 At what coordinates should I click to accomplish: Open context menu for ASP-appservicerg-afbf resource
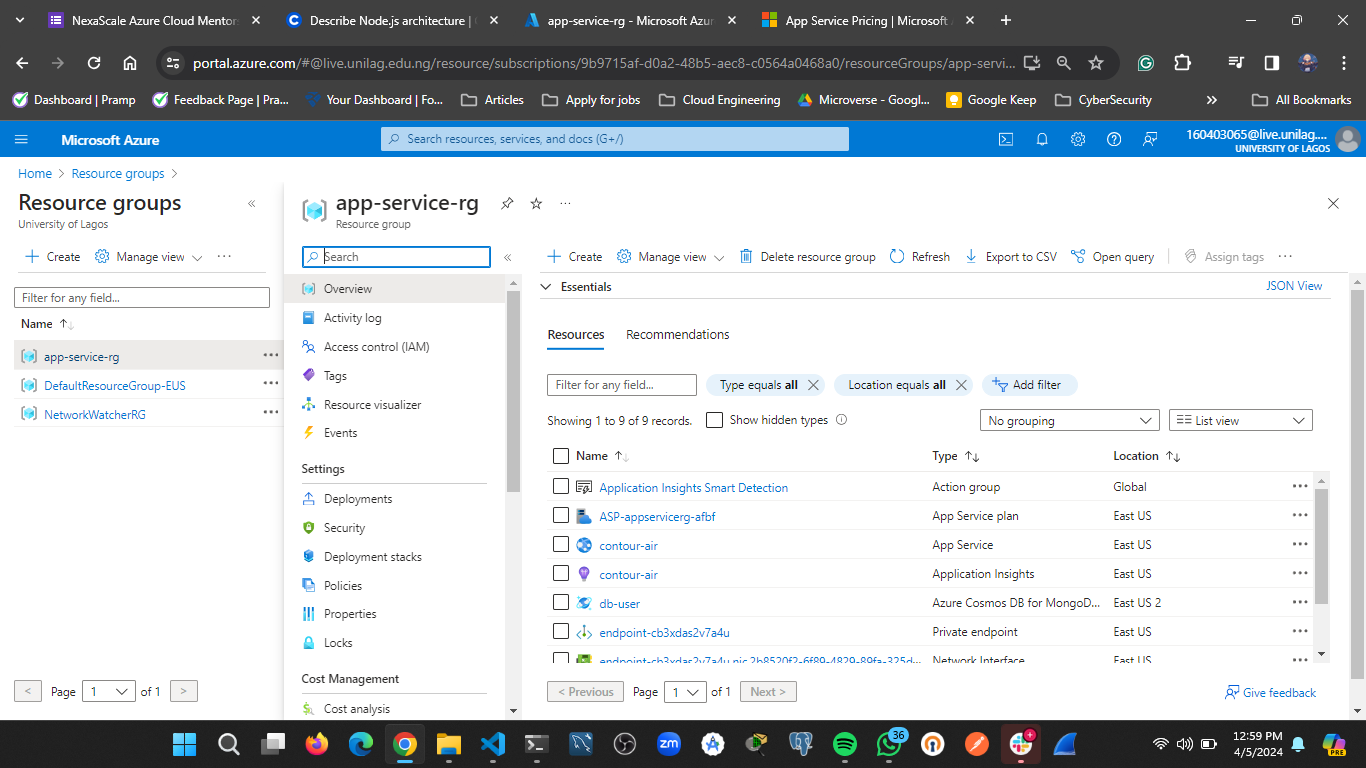click(x=1300, y=515)
